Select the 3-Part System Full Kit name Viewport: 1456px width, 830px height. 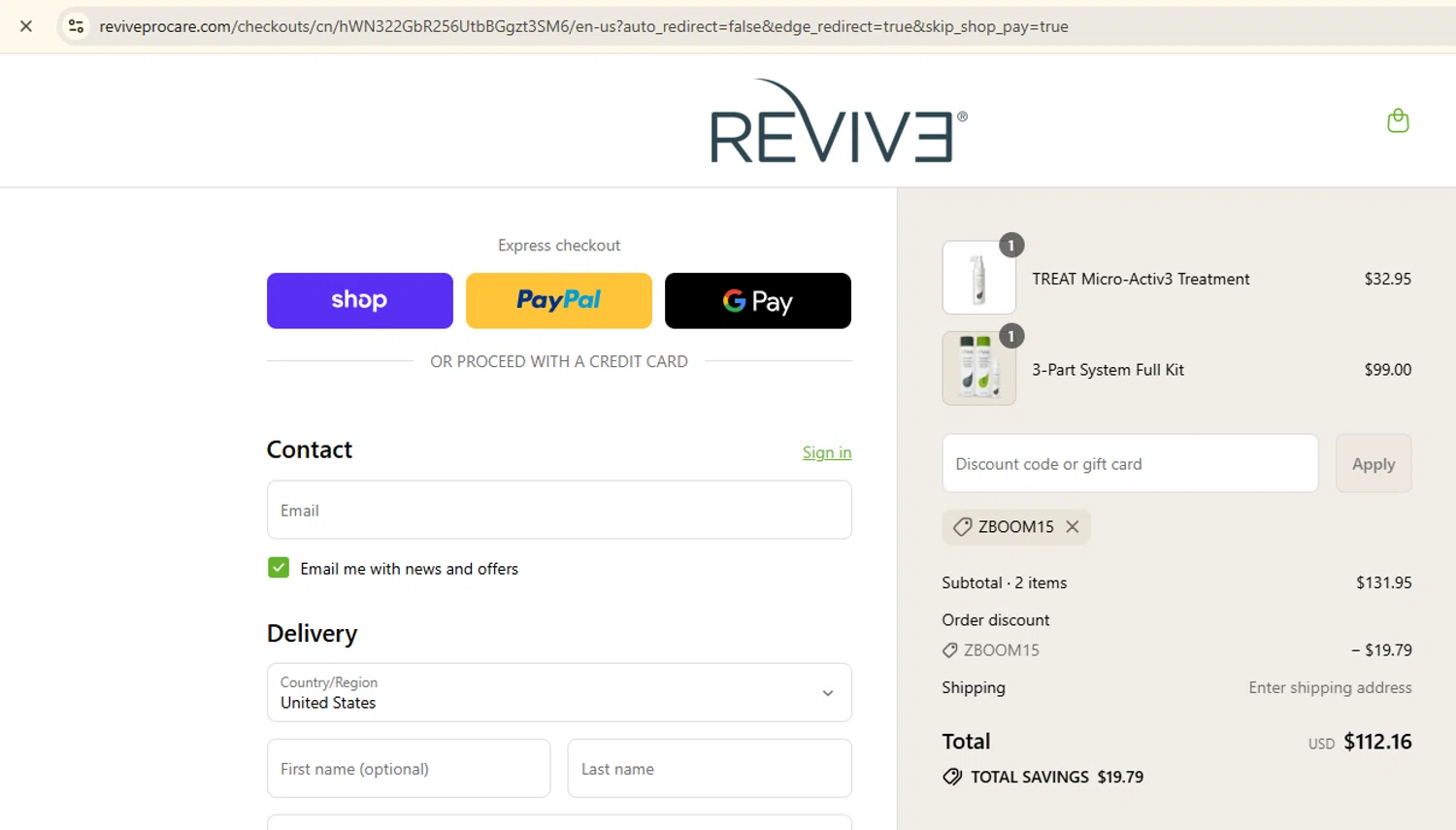[1108, 370]
